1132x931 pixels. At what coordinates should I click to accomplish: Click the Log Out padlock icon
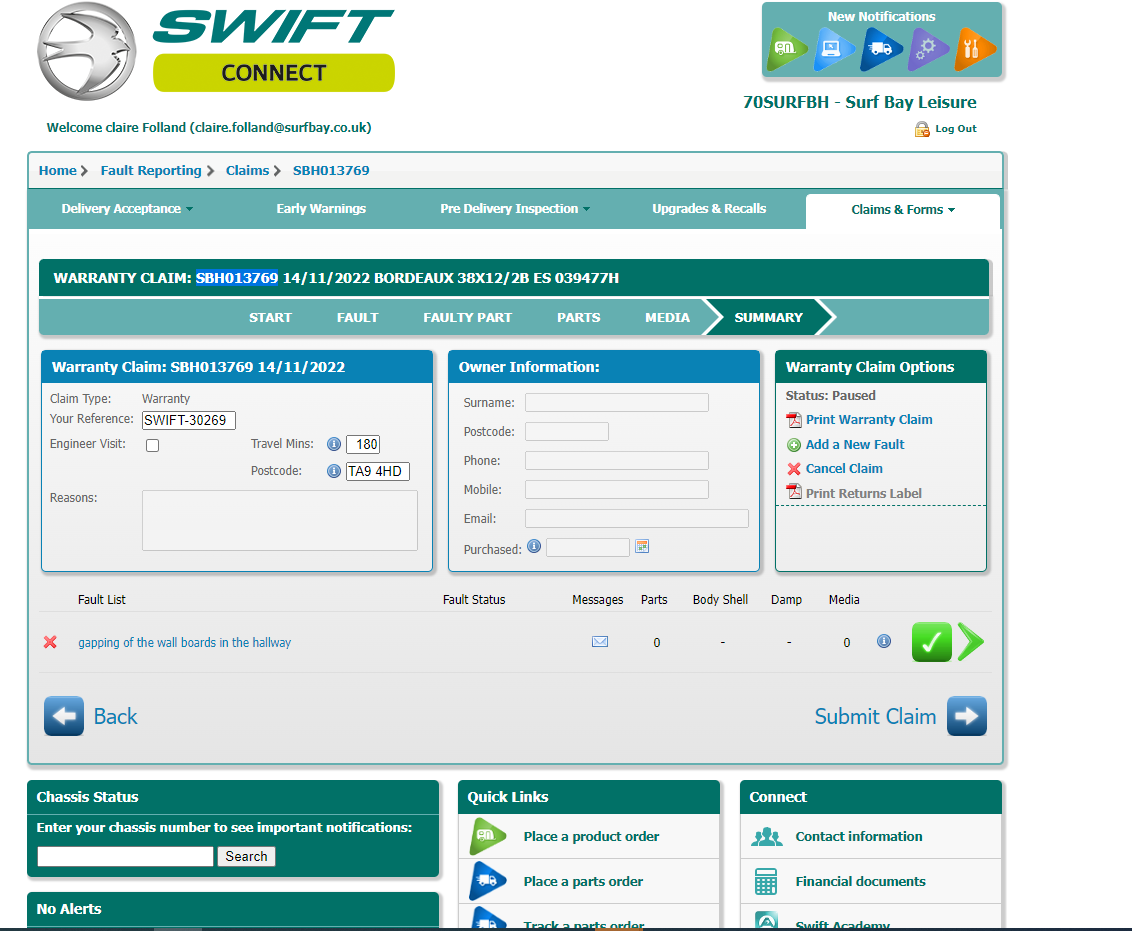tap(922, 129)
